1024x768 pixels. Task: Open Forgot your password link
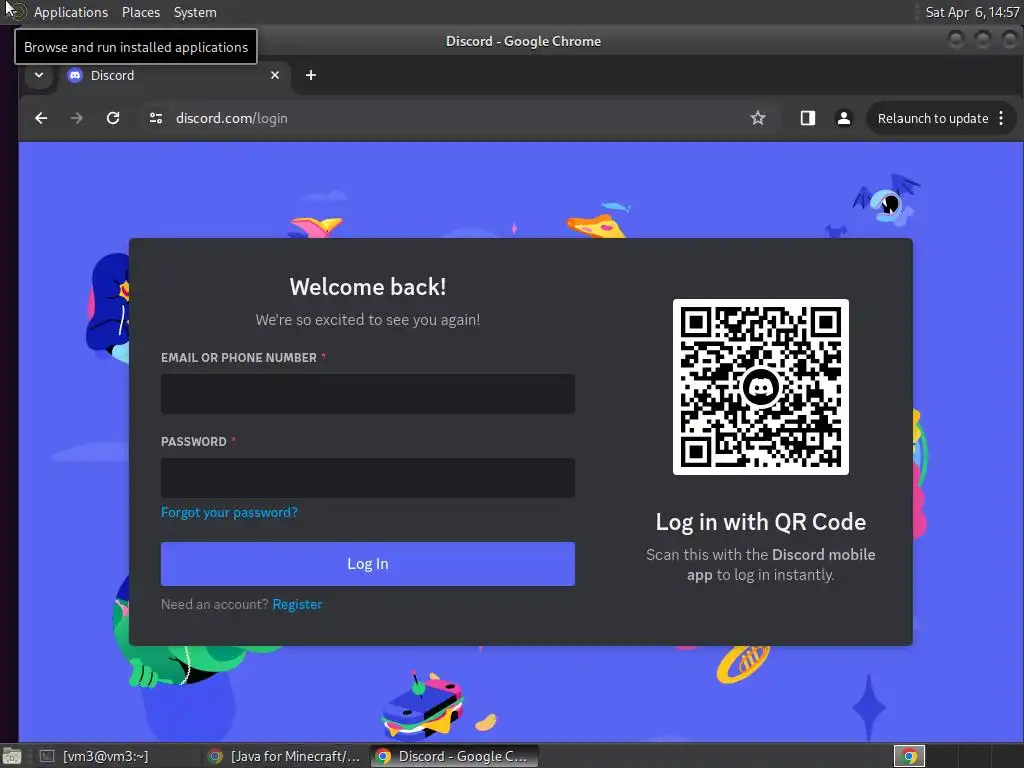229,512
